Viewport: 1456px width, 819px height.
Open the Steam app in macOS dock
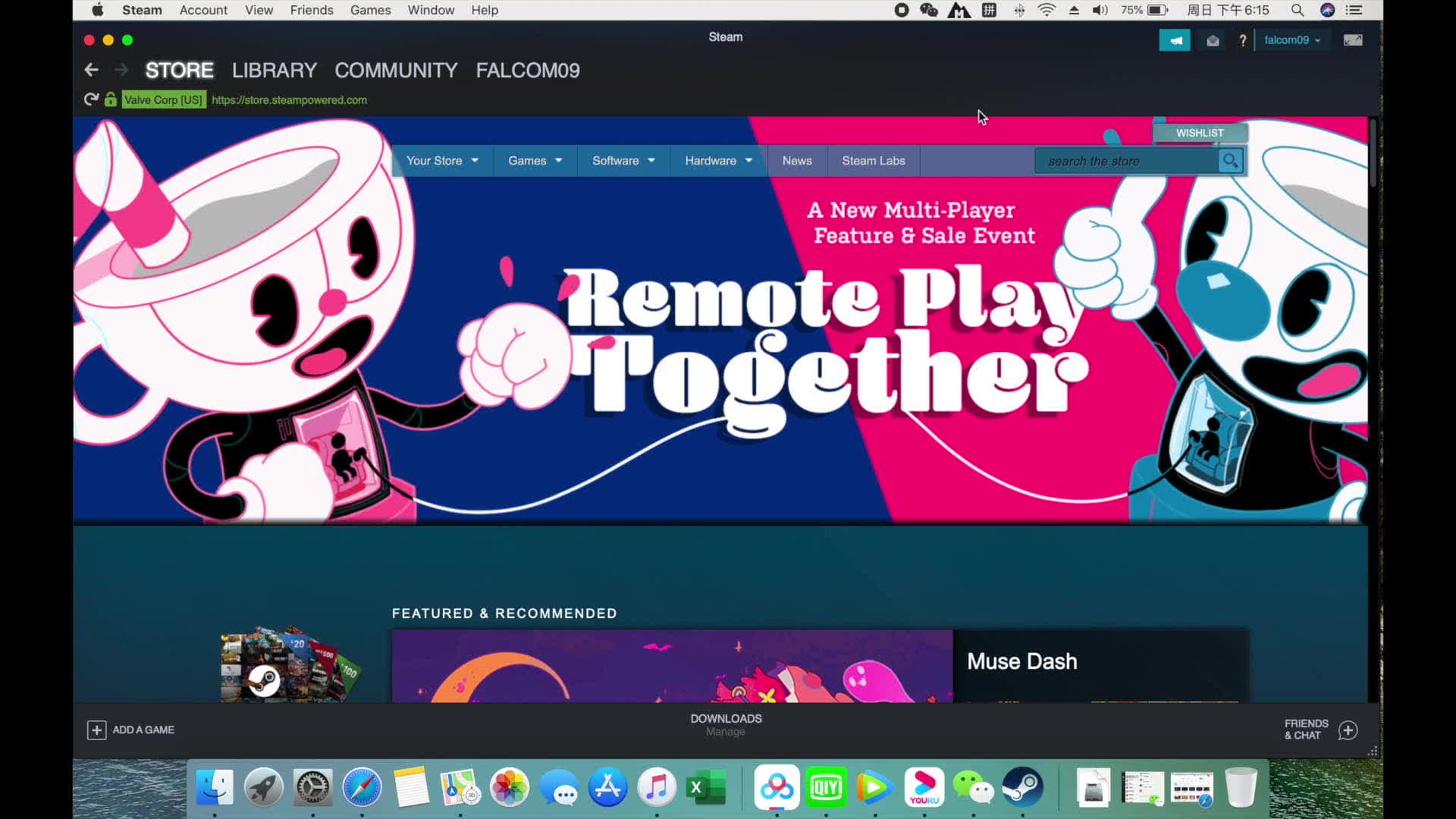click(x=1023, y=789)
